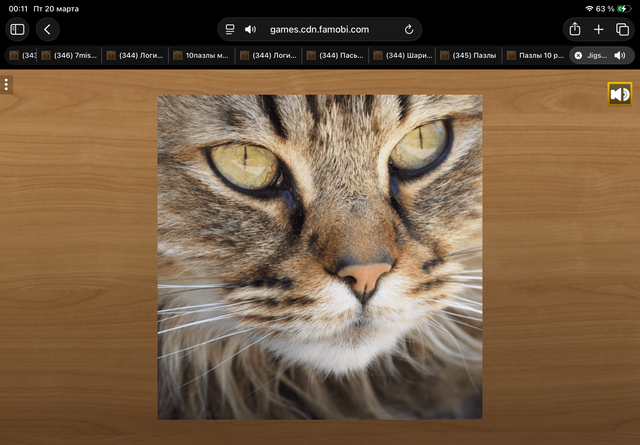The image size is (640, 445).
Task: Open the page reader menu icon
Action: coord(230,30)
